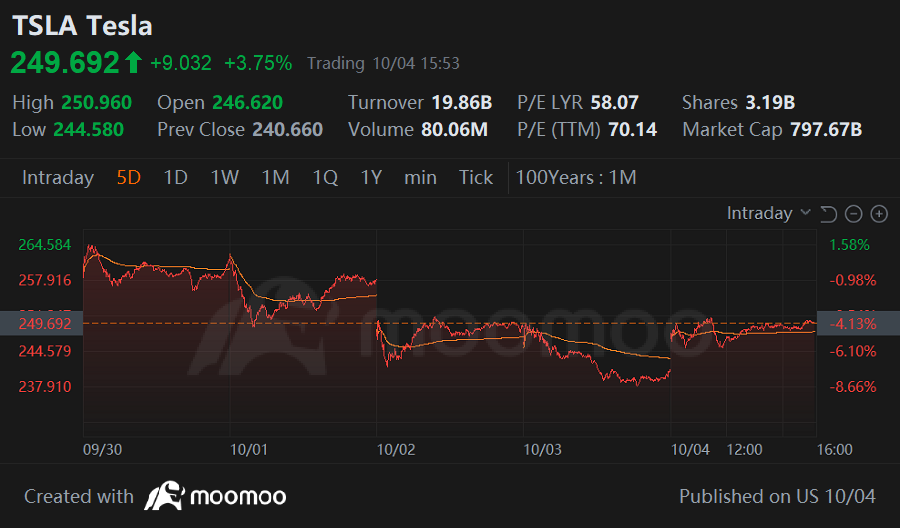Click the 09/30 date axis label
This screenshot has width=900, height=528.
[103, 449]
